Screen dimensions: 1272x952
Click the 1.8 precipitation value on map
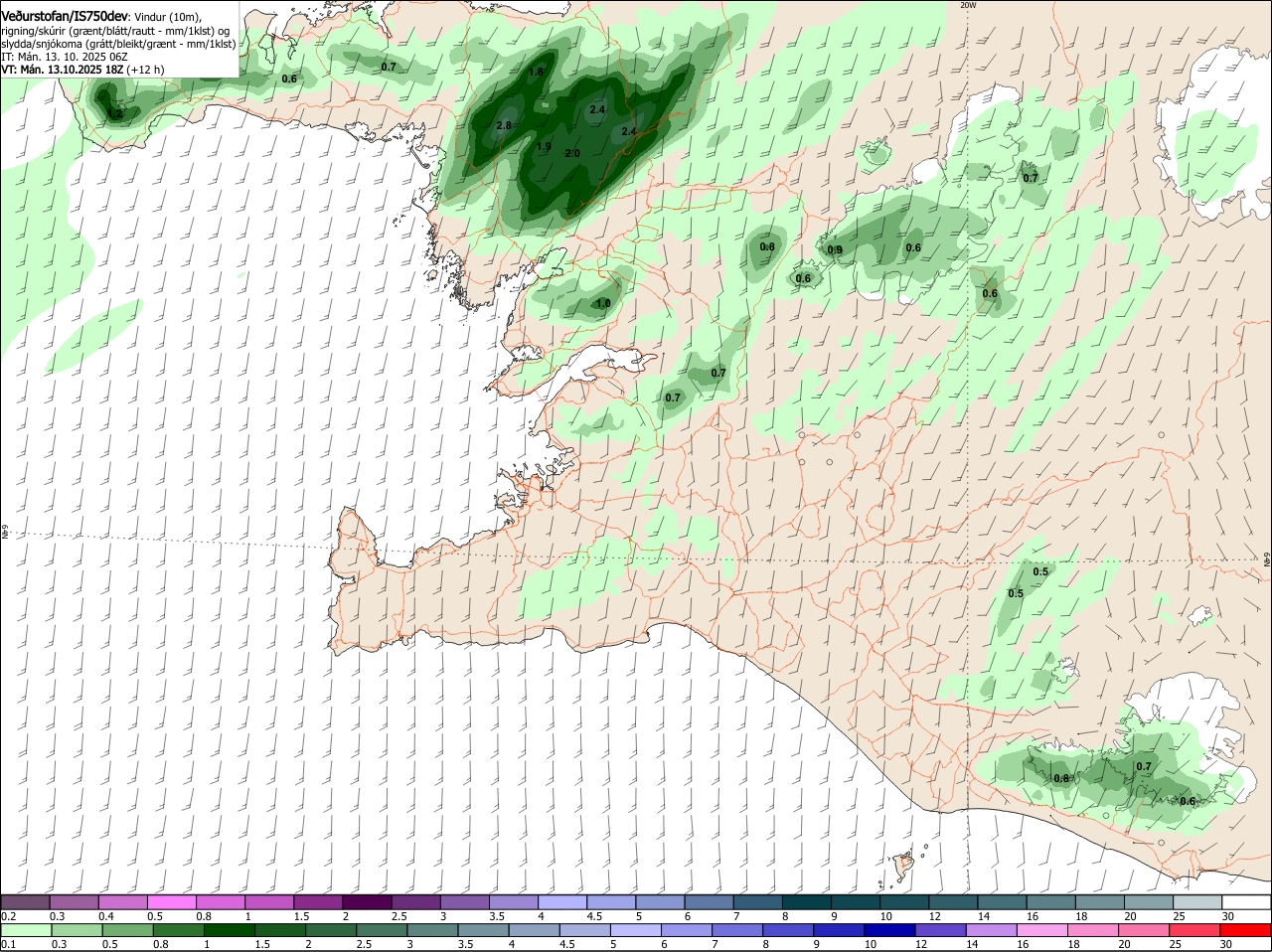click(x=537, y=72)
